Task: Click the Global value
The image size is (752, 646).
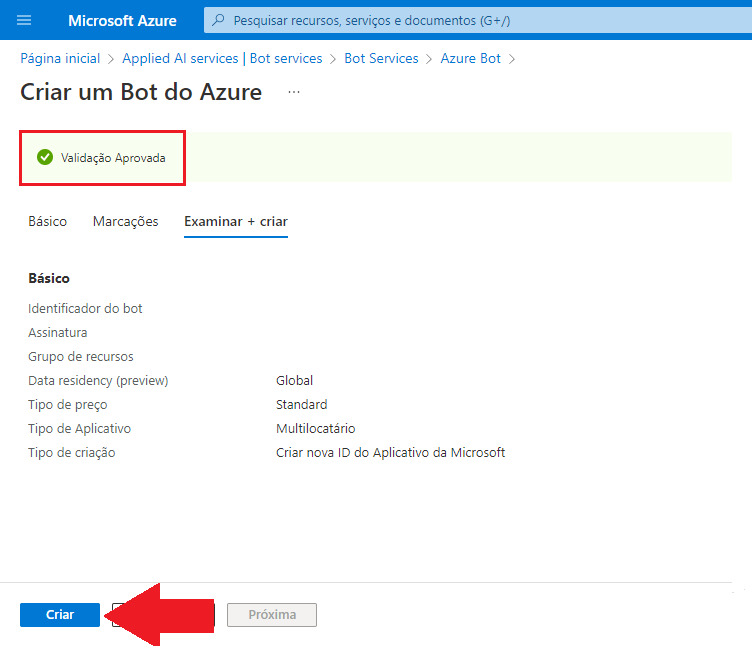Action: pos(294,380)
